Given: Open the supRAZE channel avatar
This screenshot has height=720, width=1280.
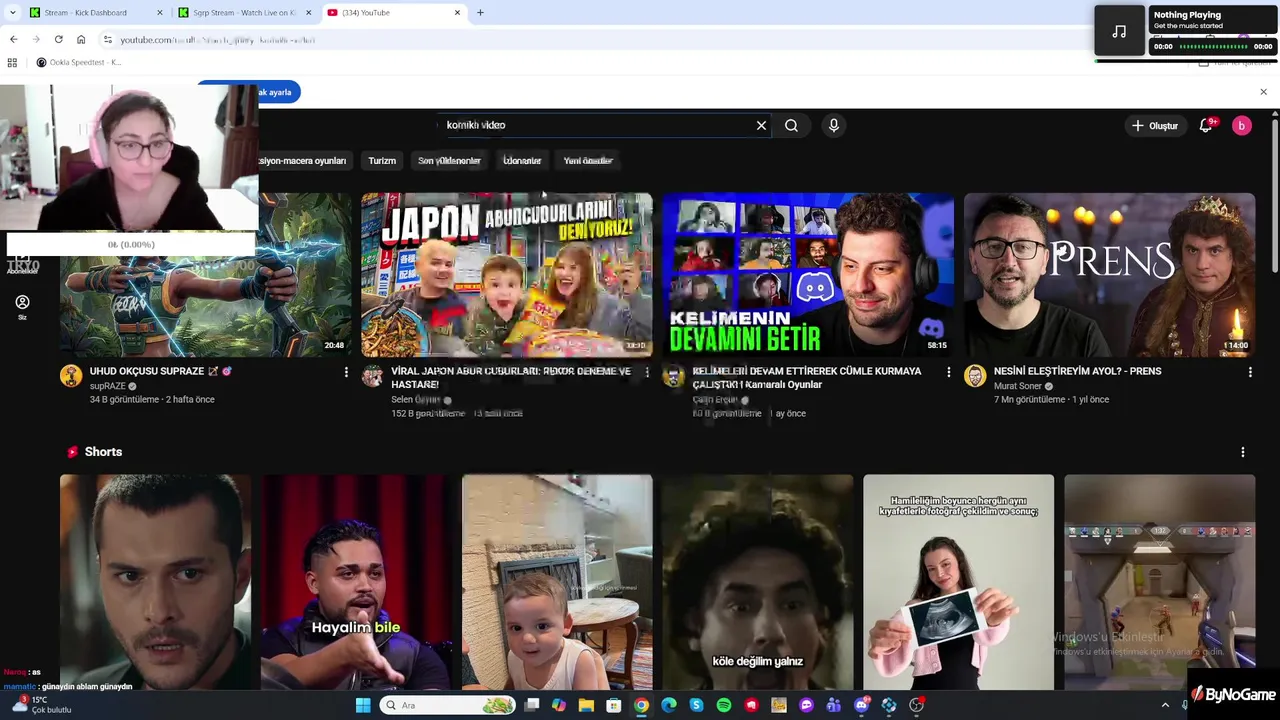Looking at the screenshot, I should [71, 376].
